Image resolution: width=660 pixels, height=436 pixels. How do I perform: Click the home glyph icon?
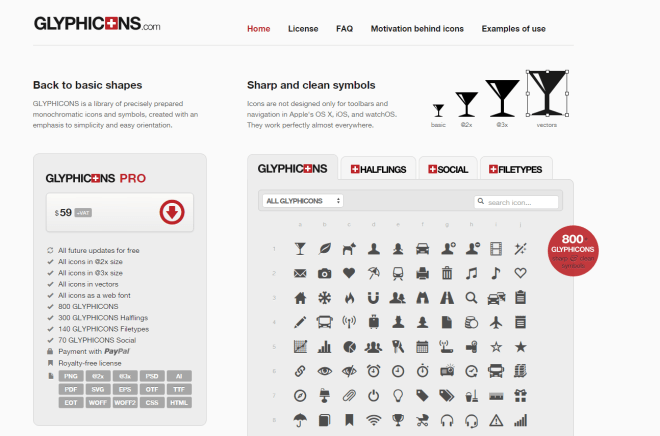pos(299,297)
